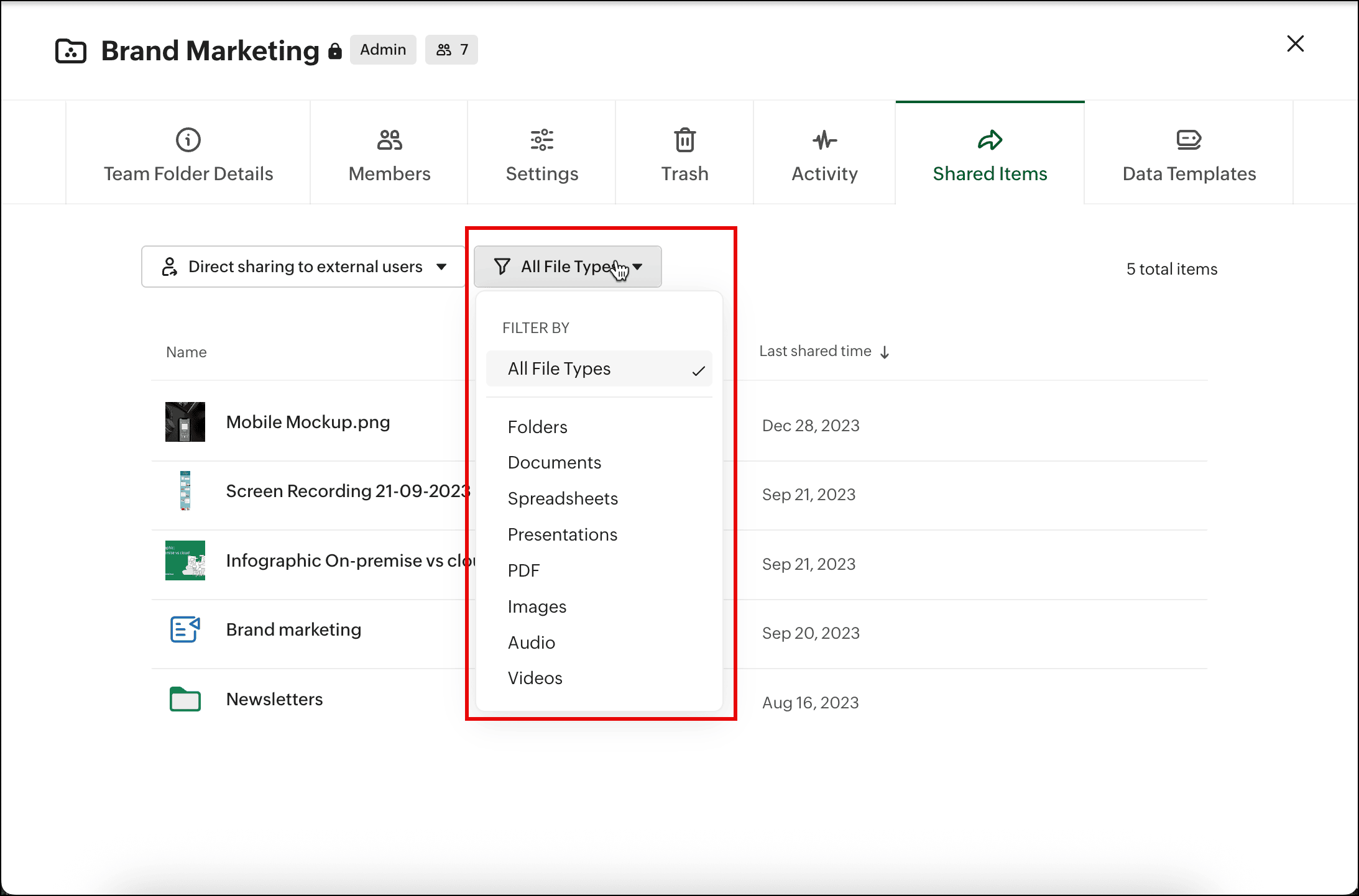Collapse the All File Types dropdown arrow

[638, 267]
